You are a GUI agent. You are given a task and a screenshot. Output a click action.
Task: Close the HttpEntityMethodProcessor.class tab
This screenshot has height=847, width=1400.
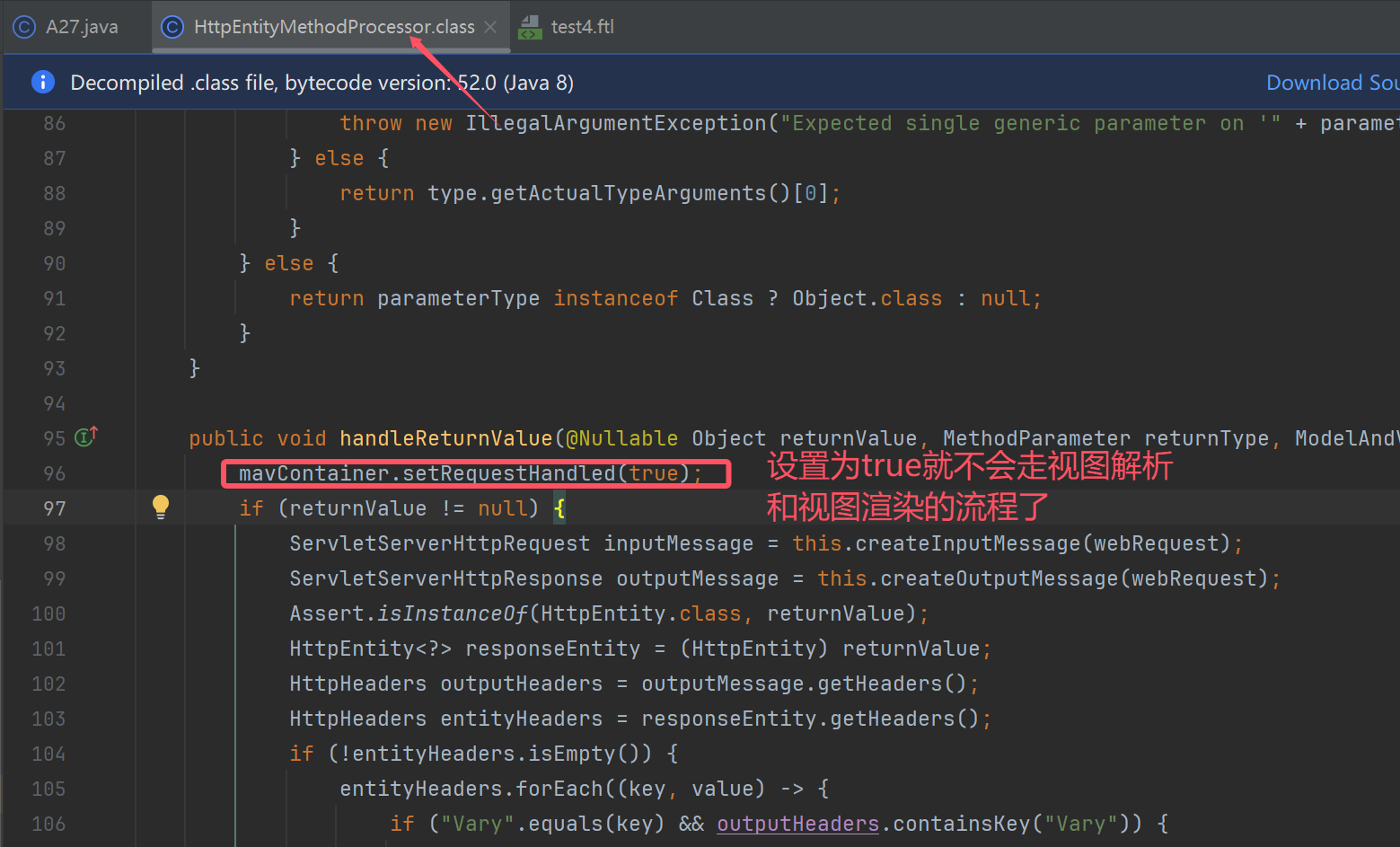[x=490, y=27]
